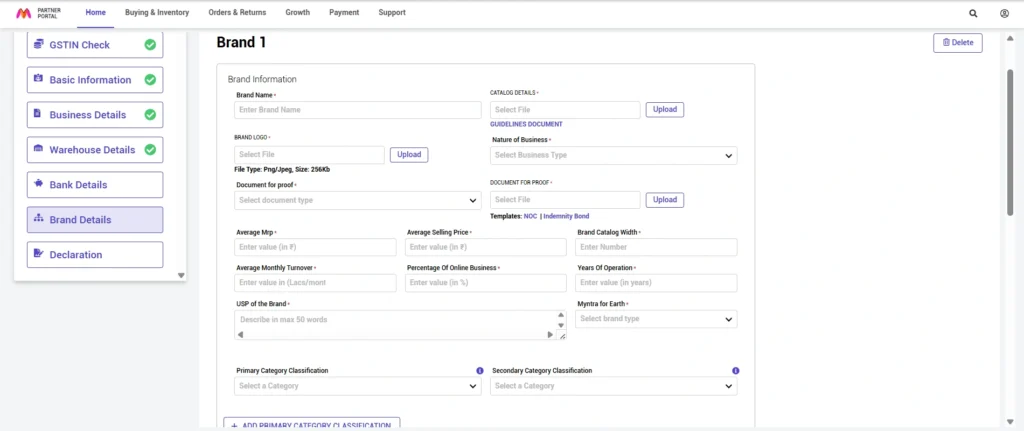1024x431 pixels.
Task: Click the Warehouse Details green checkmark
Action: click(150, 150)
